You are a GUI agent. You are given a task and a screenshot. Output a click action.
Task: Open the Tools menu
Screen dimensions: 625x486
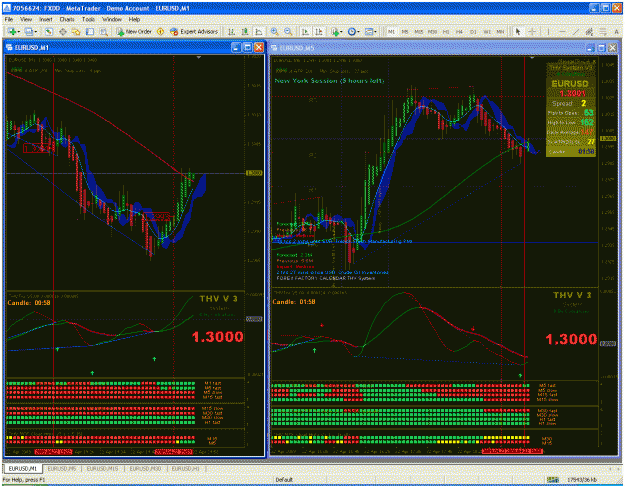coord(88,19)
